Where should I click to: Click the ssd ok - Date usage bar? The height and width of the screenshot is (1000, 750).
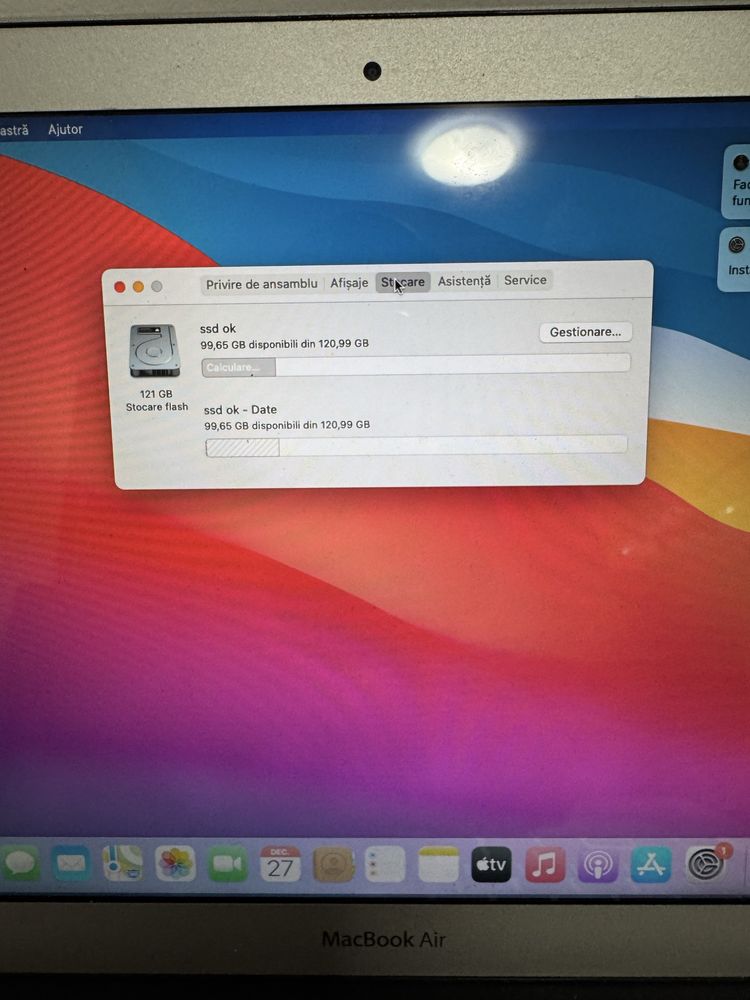[416, 446]
